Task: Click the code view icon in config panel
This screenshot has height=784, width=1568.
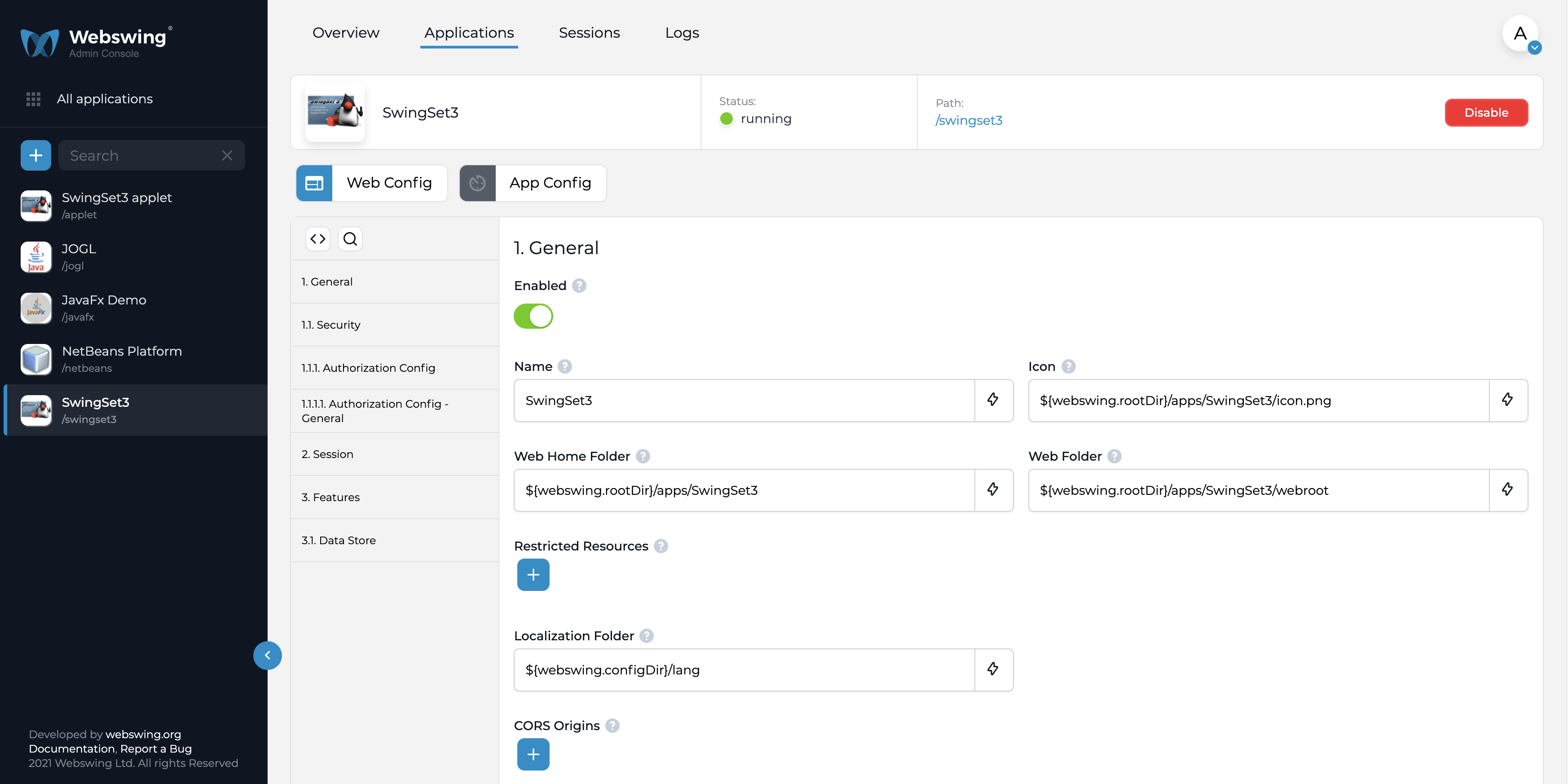Action: (318, 238)
